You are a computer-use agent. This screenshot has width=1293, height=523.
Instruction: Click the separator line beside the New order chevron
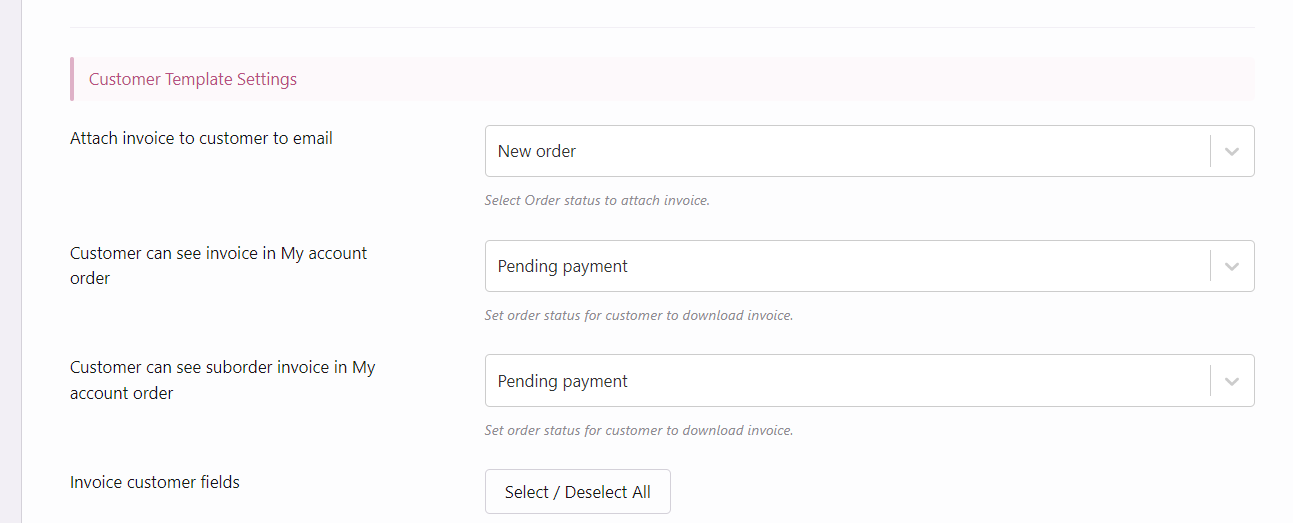[x=1210, y=151]
